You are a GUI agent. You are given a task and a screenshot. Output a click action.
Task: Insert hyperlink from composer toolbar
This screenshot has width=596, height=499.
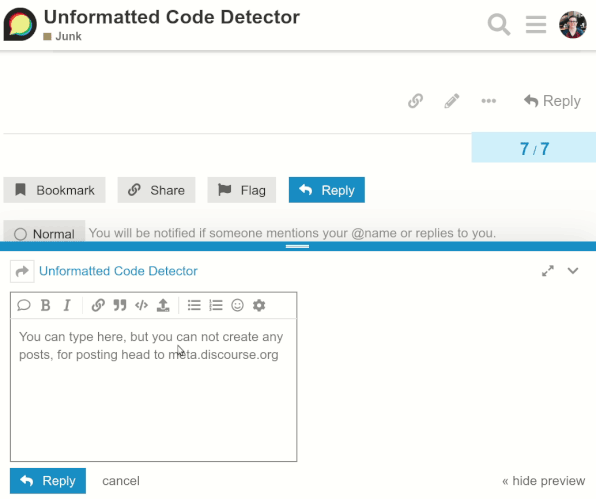pyautogui.click(x=98, y=305)
